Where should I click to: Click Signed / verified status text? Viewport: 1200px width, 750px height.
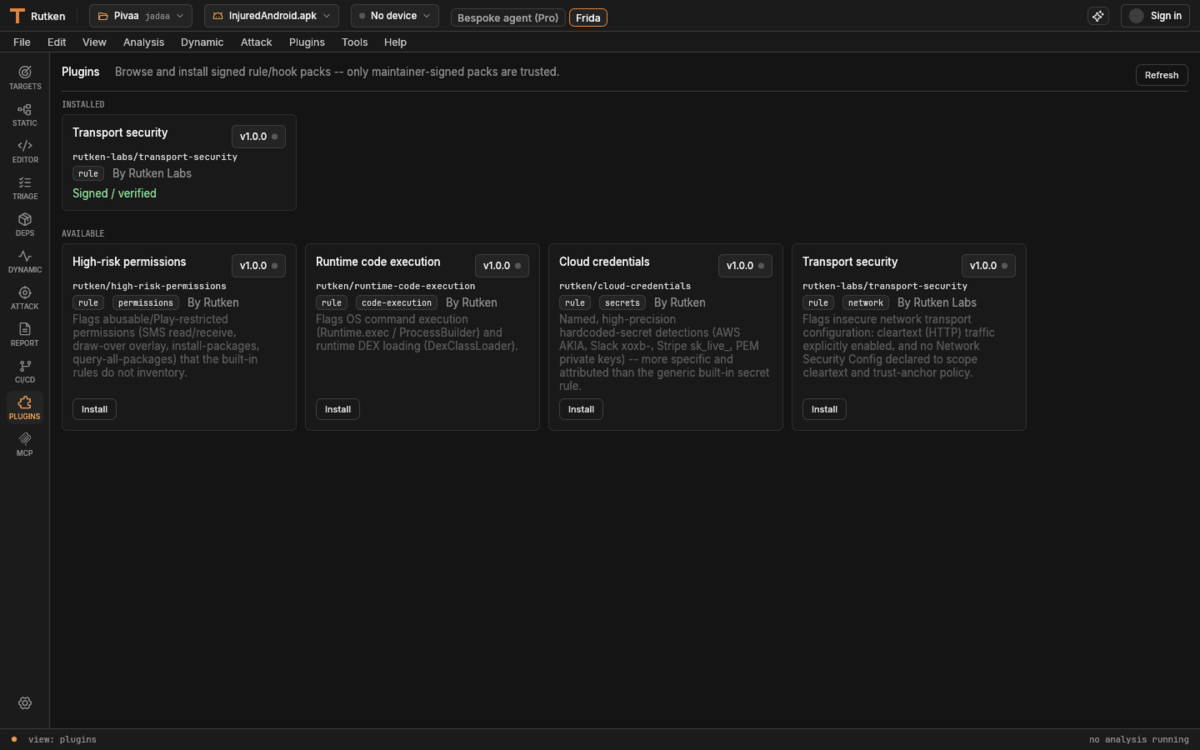[x=115, y=193]
